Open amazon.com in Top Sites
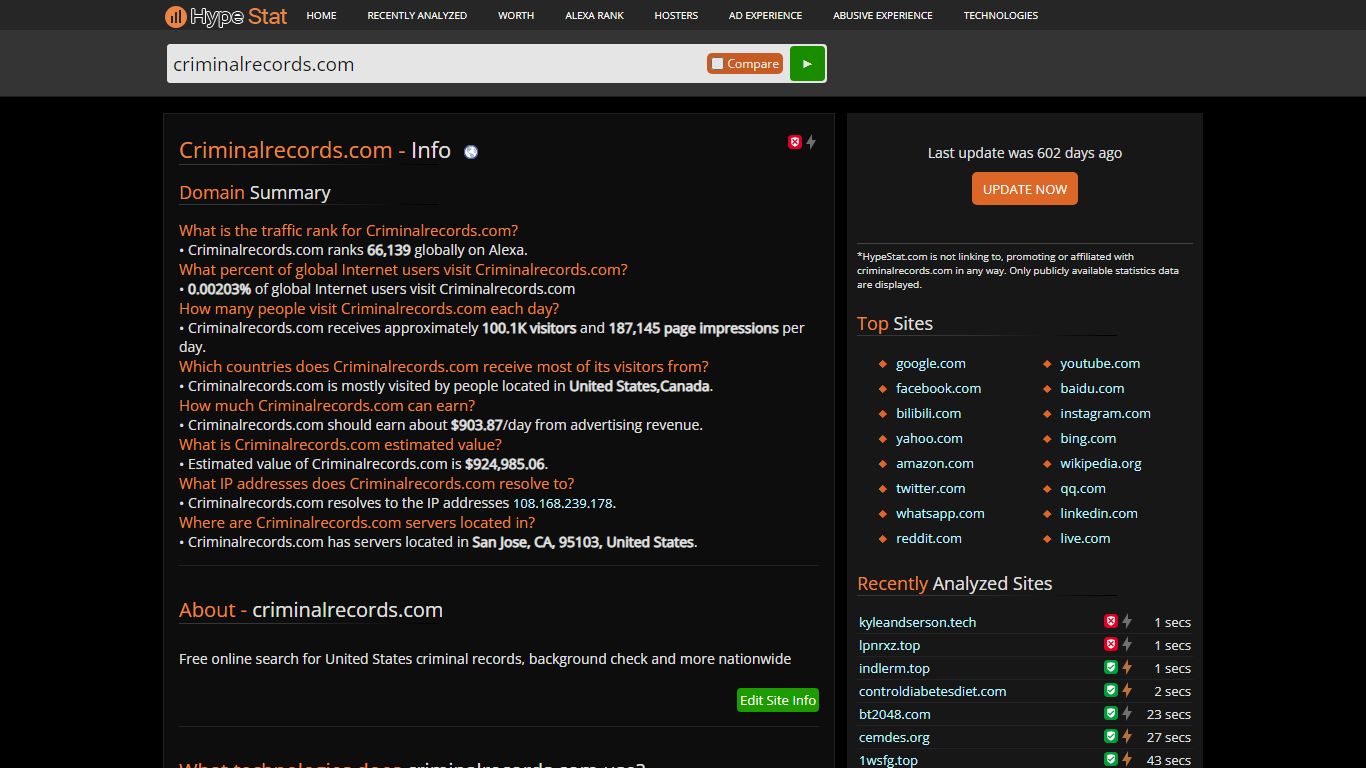The image size is (1366, 768). pyautogui.click(x=935, y=463)
